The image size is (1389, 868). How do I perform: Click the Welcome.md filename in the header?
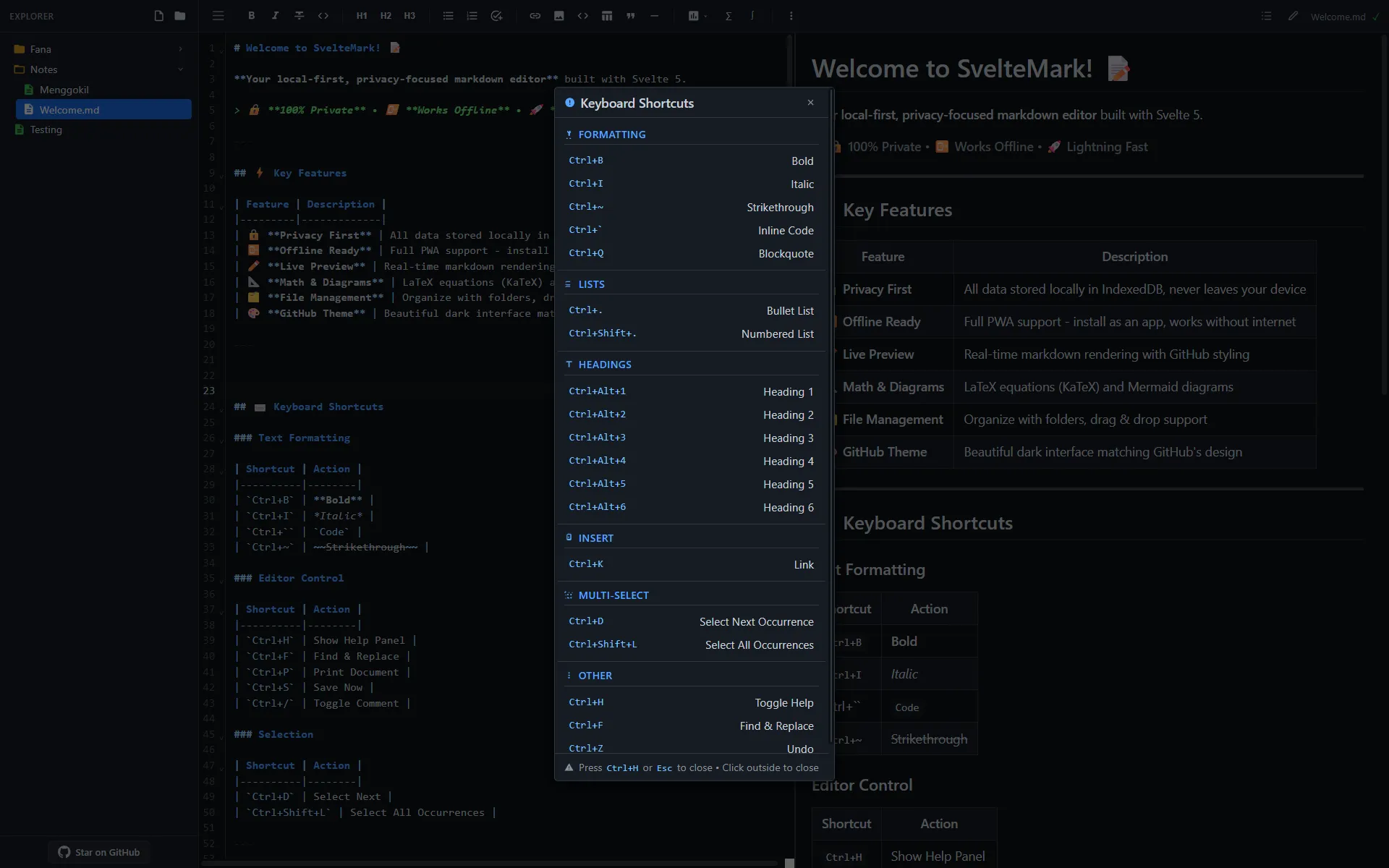point(1338,17)
